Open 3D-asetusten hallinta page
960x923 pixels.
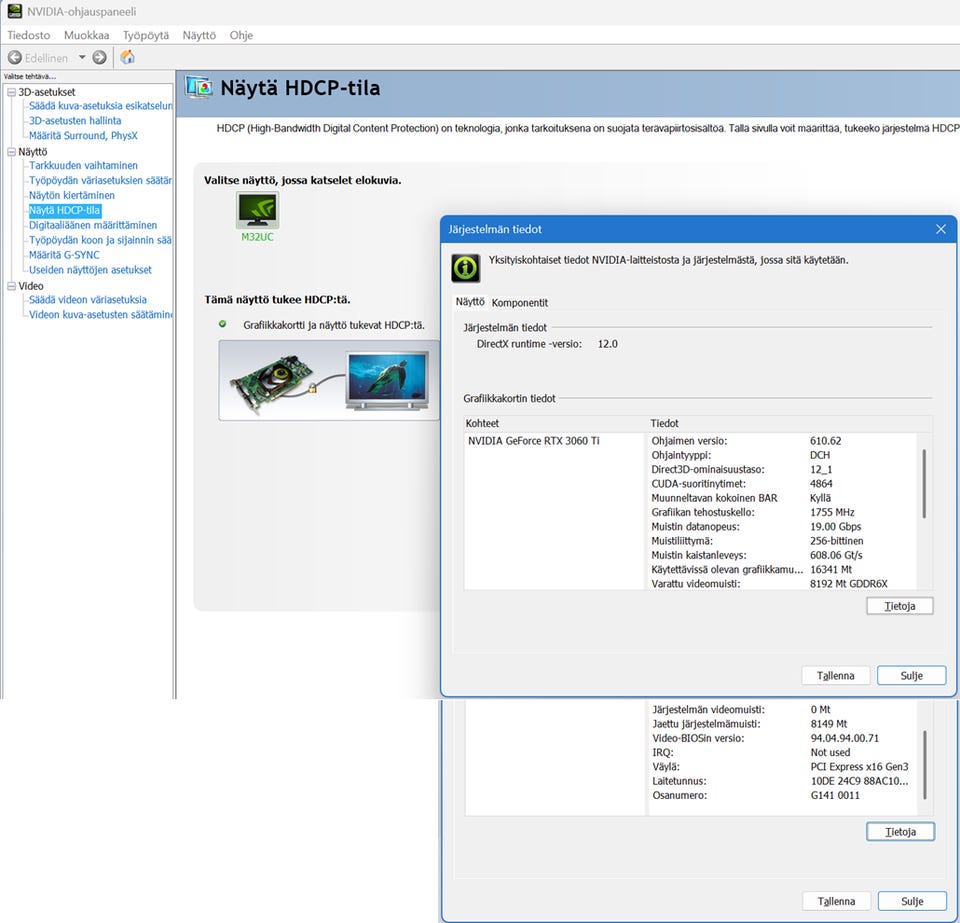[x=75, y=121]
